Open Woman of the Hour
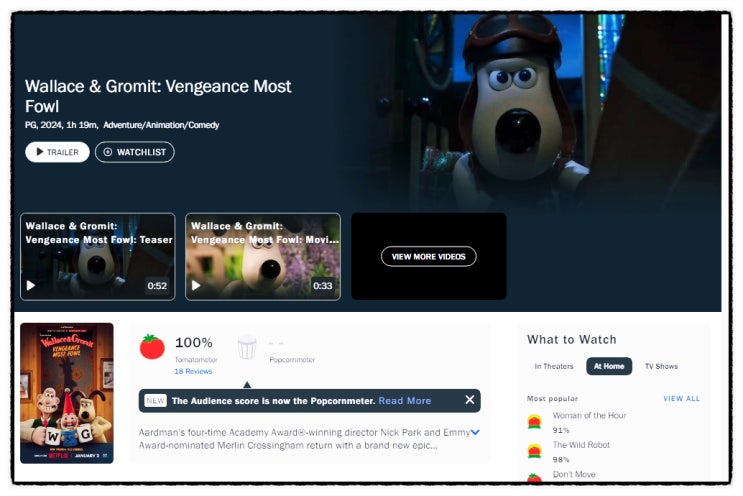 pyautogui.click(x=589, y=415)
